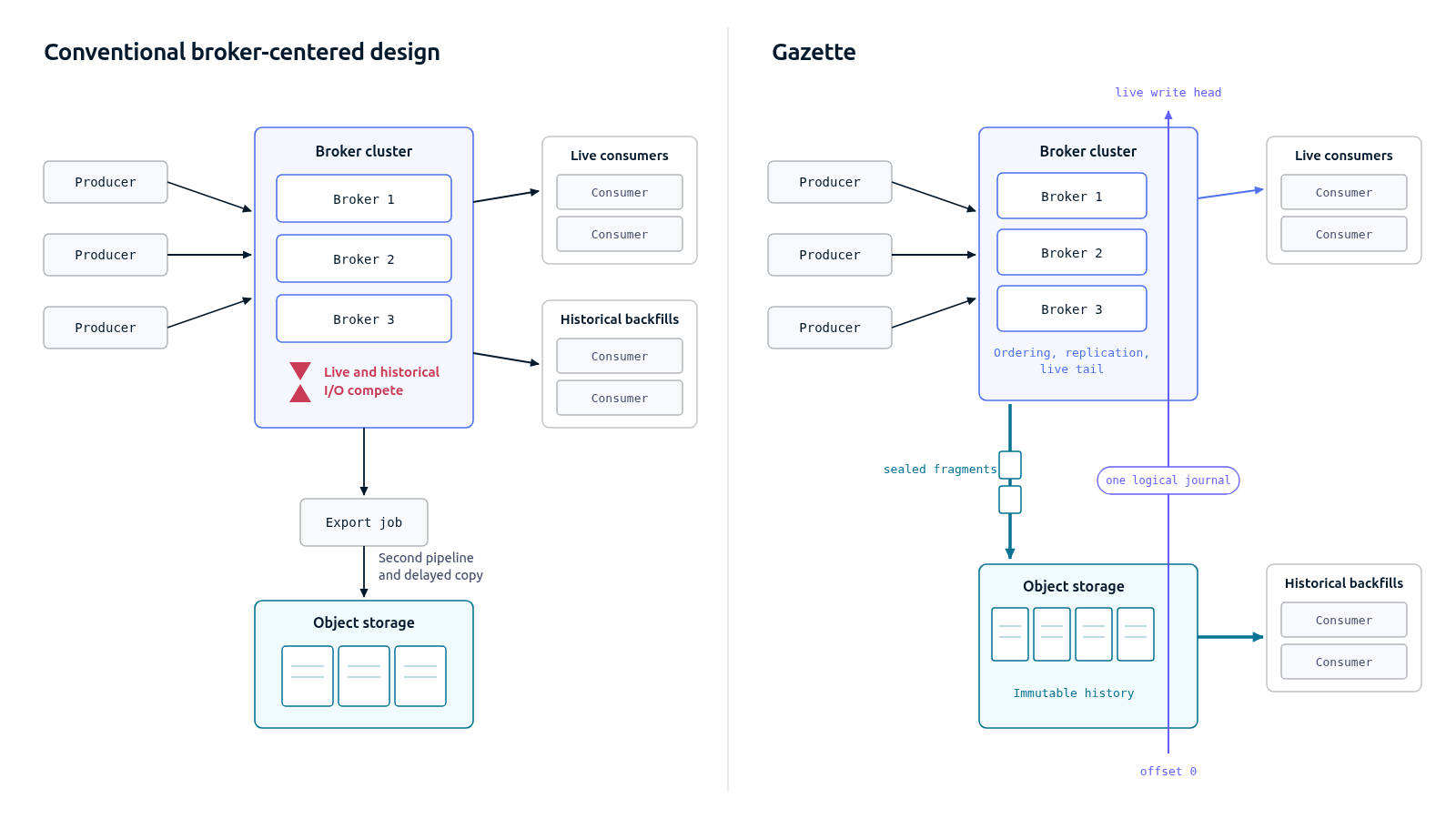1456x819 pixels.
Task: Click the 'Conventional broker-centered design' heading
Action: (242, 52)
